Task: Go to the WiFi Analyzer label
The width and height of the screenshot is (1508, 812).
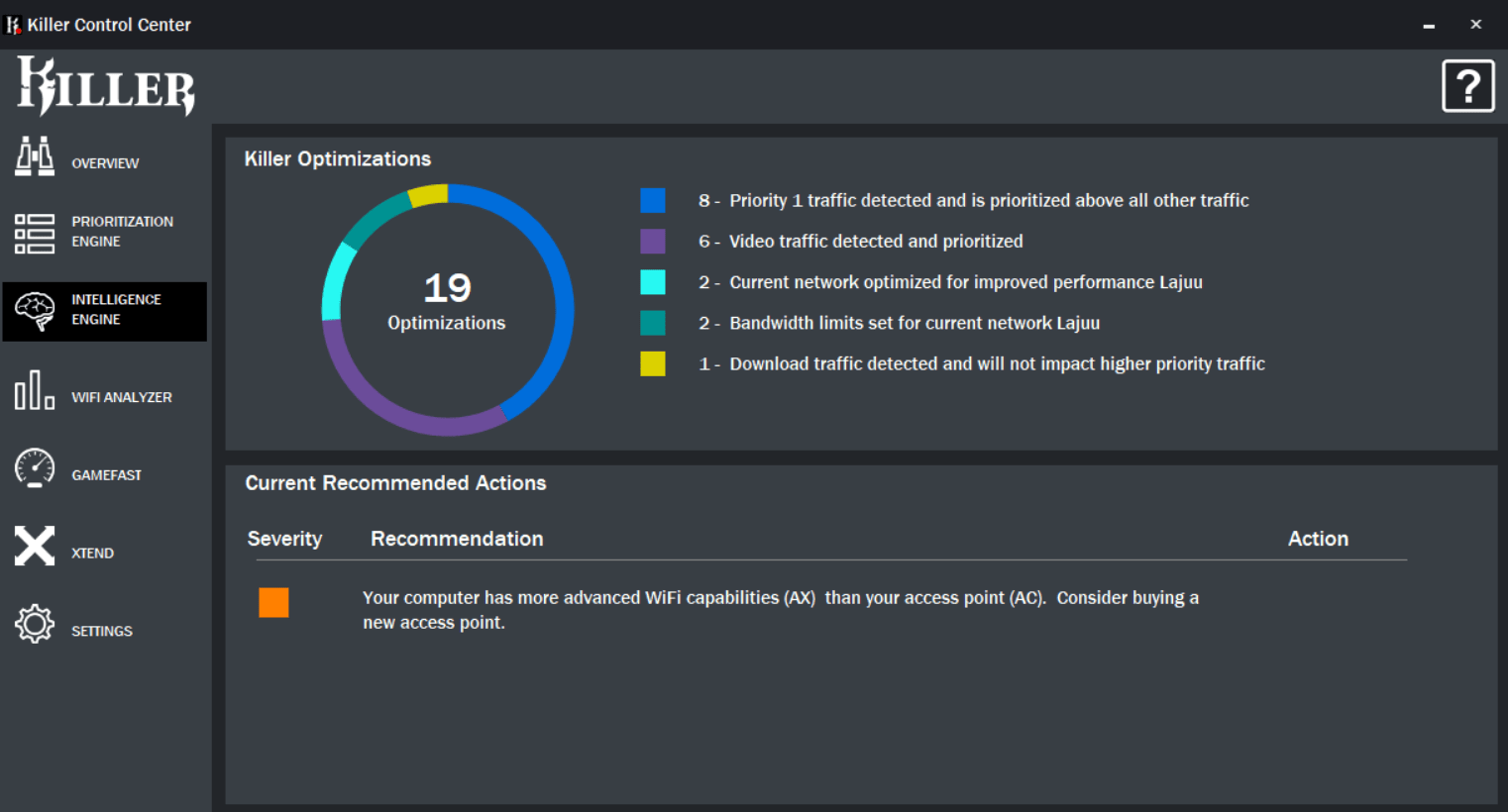Action: (x=122, y=397)
